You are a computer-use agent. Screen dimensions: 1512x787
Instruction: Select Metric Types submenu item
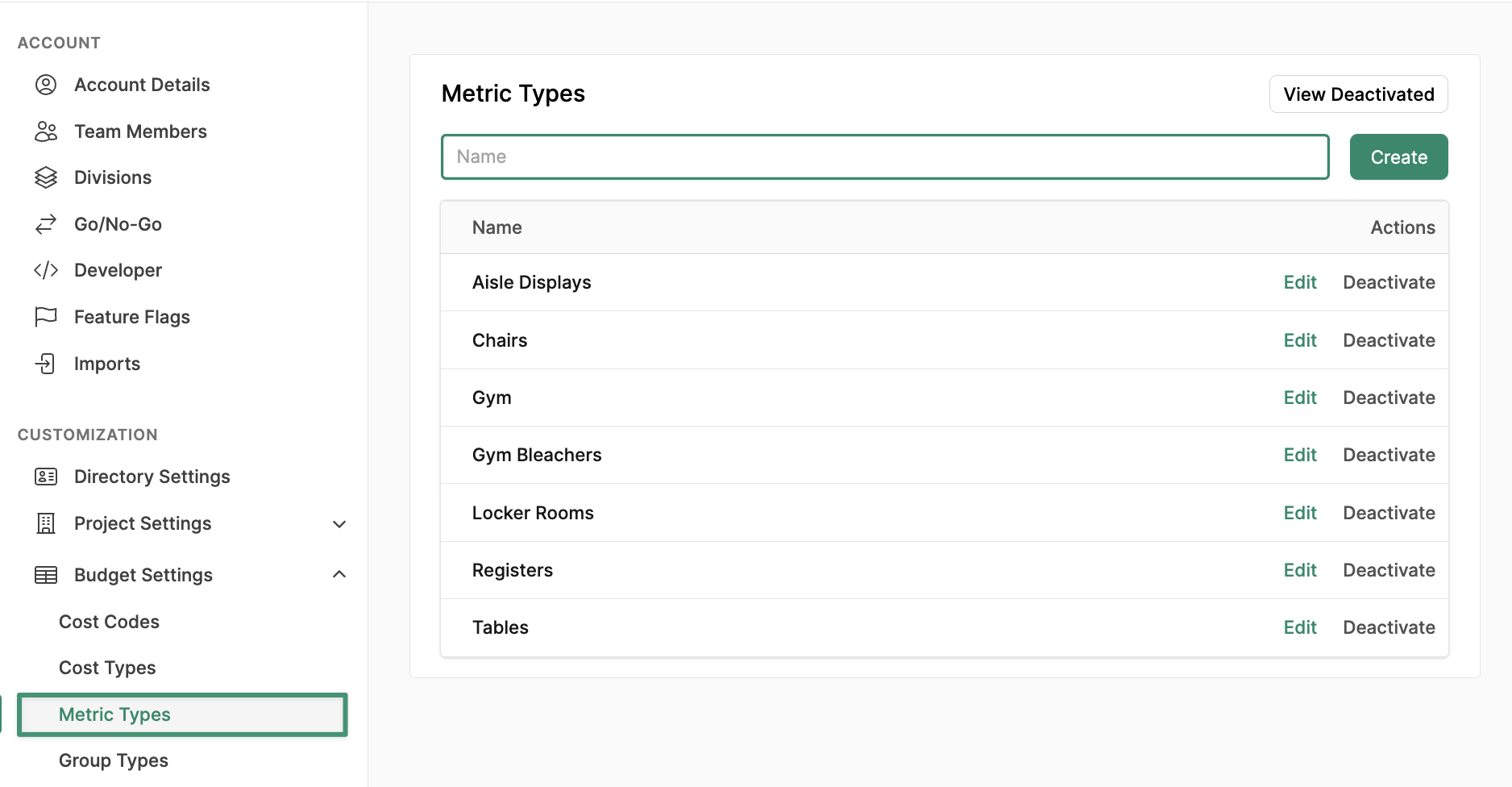183,714
